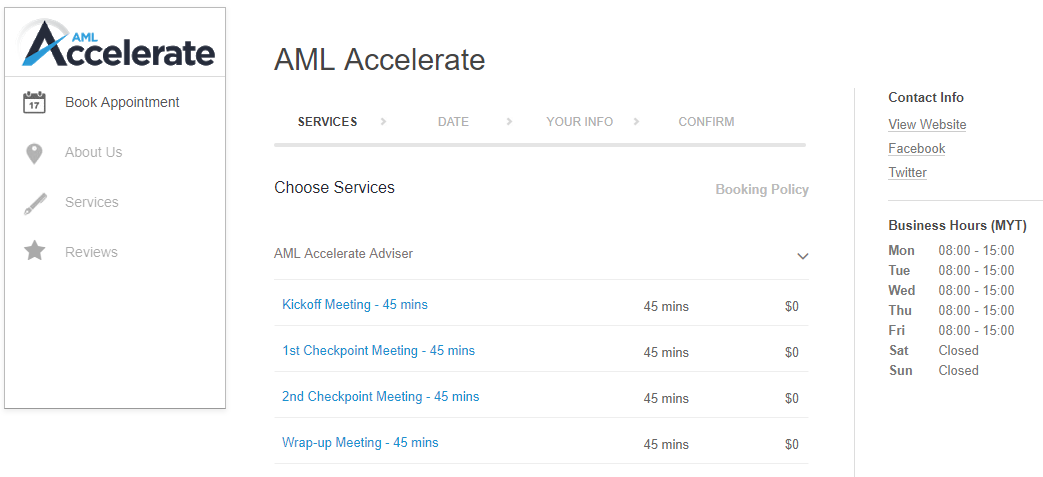The width and height of the screenshot is (1043, 477).
Task: Click the pen icon next to Services
Action: (x=34, y=203)
